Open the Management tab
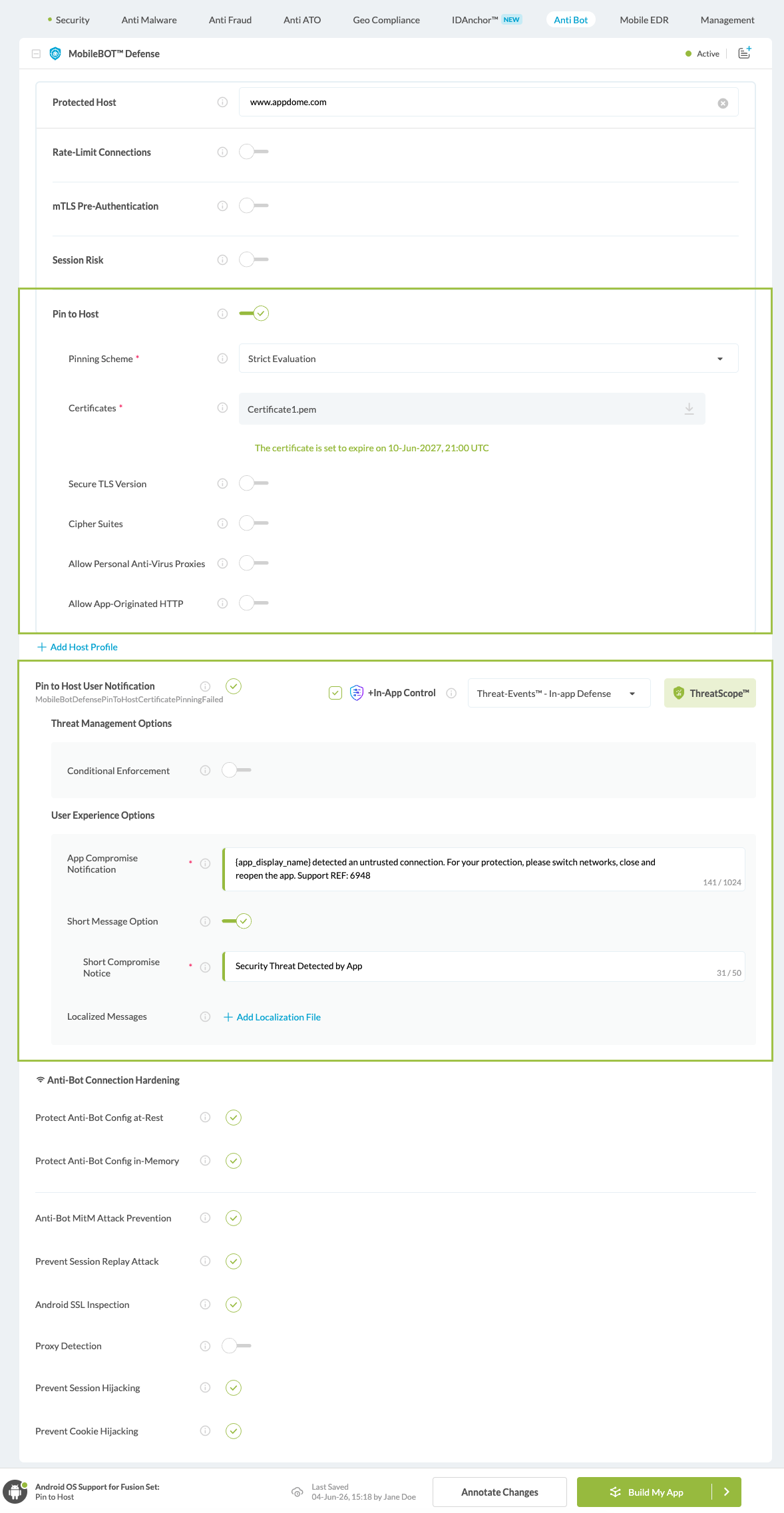This screenshot has height=1513, width=784. point(727,20)
